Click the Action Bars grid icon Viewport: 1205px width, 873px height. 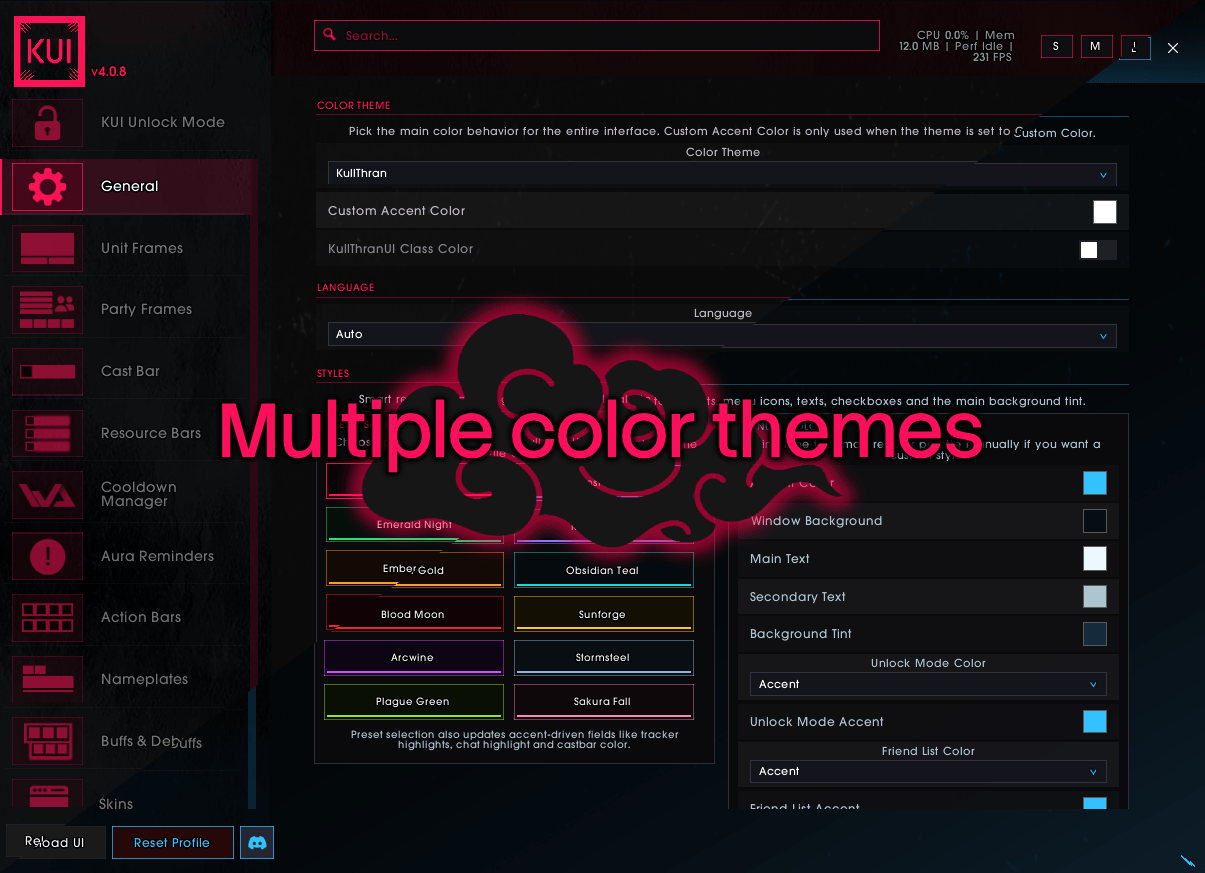tap(47, 618)
